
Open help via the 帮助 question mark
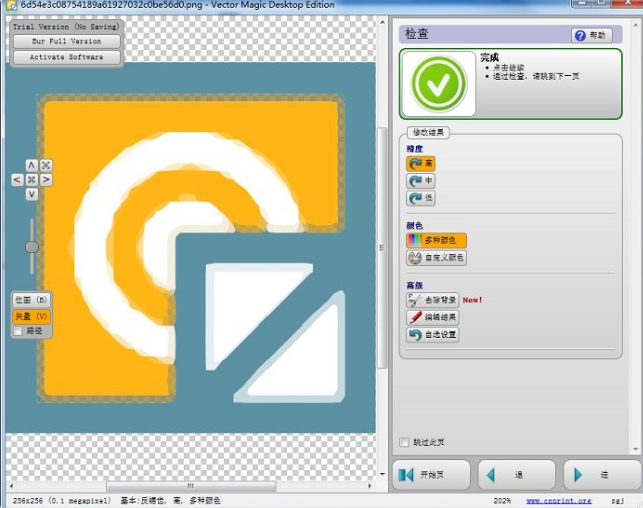(x=592, y=35)
